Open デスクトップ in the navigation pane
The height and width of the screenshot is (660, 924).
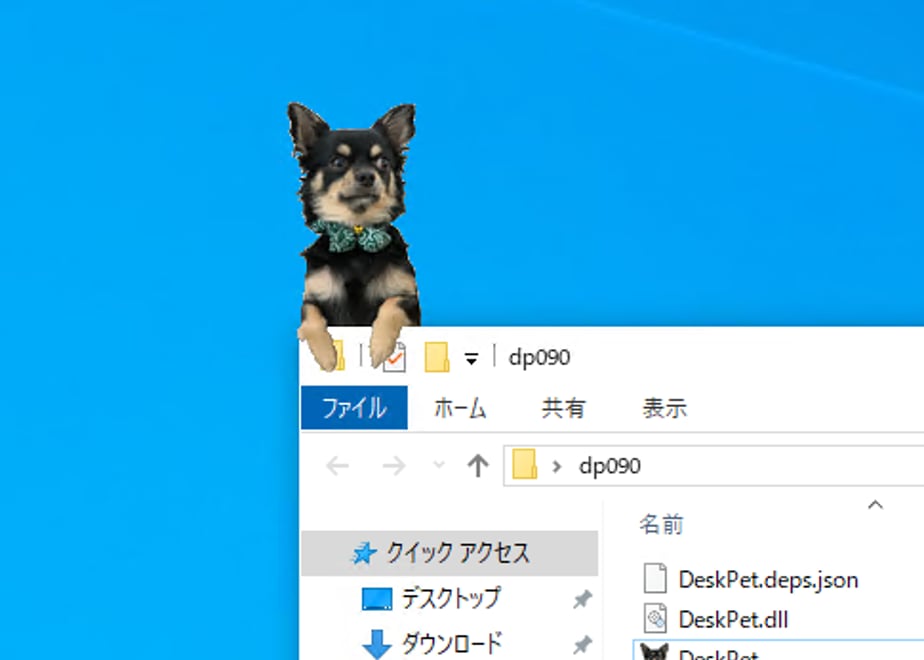[x=451, y=598]
